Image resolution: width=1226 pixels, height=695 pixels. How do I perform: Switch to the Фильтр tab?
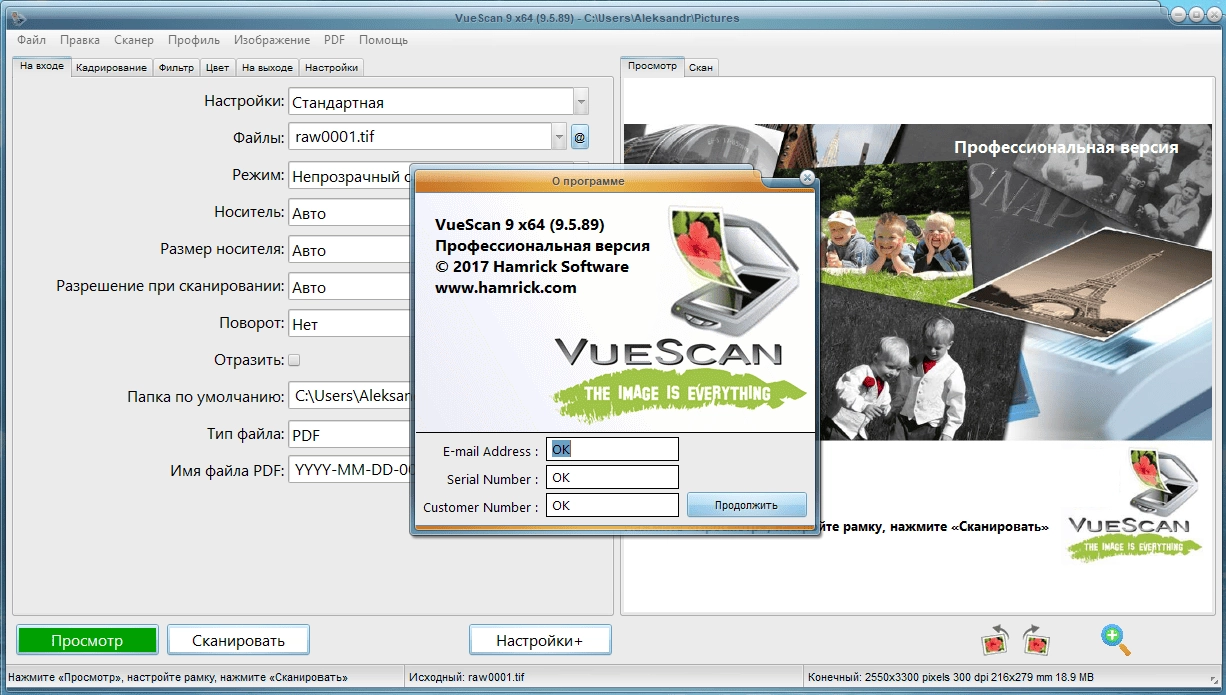(x=176, y=68)
